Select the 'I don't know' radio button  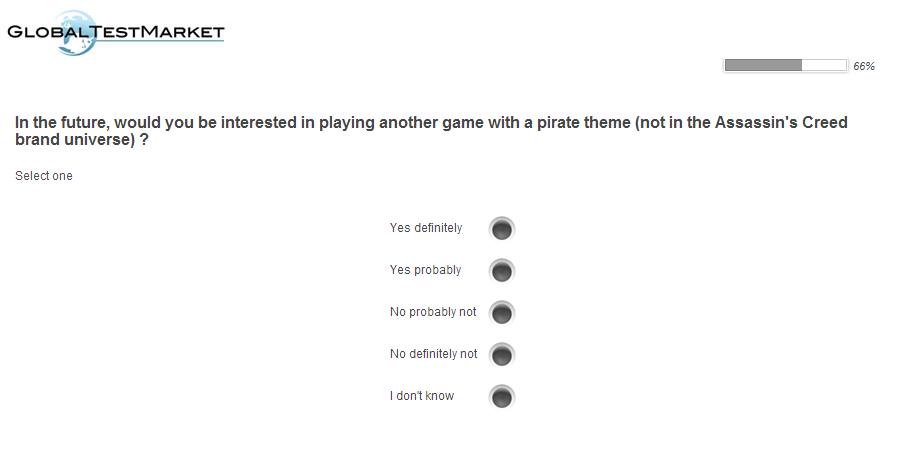point(502,397)
